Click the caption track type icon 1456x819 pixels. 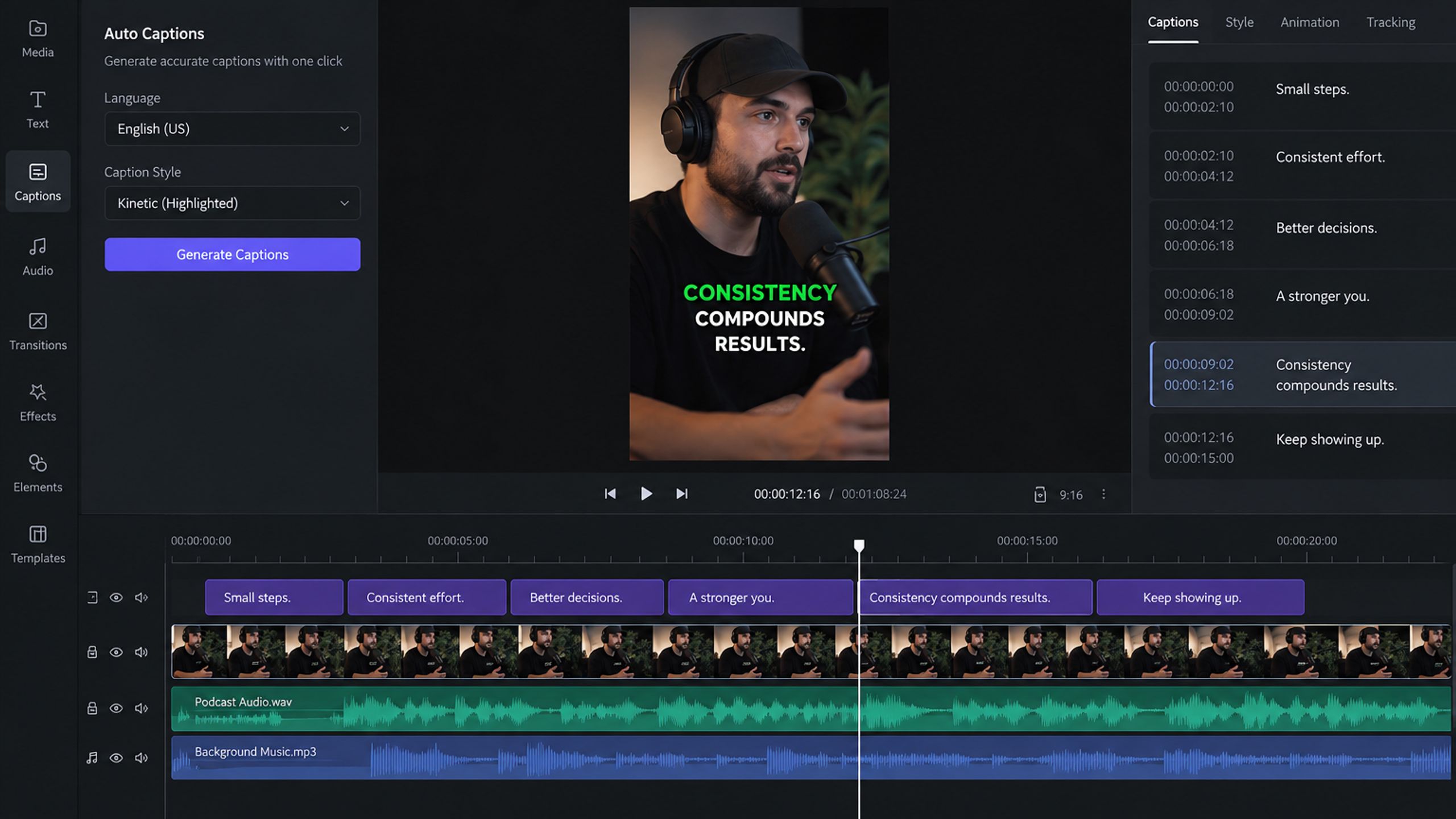coord(92,597)
